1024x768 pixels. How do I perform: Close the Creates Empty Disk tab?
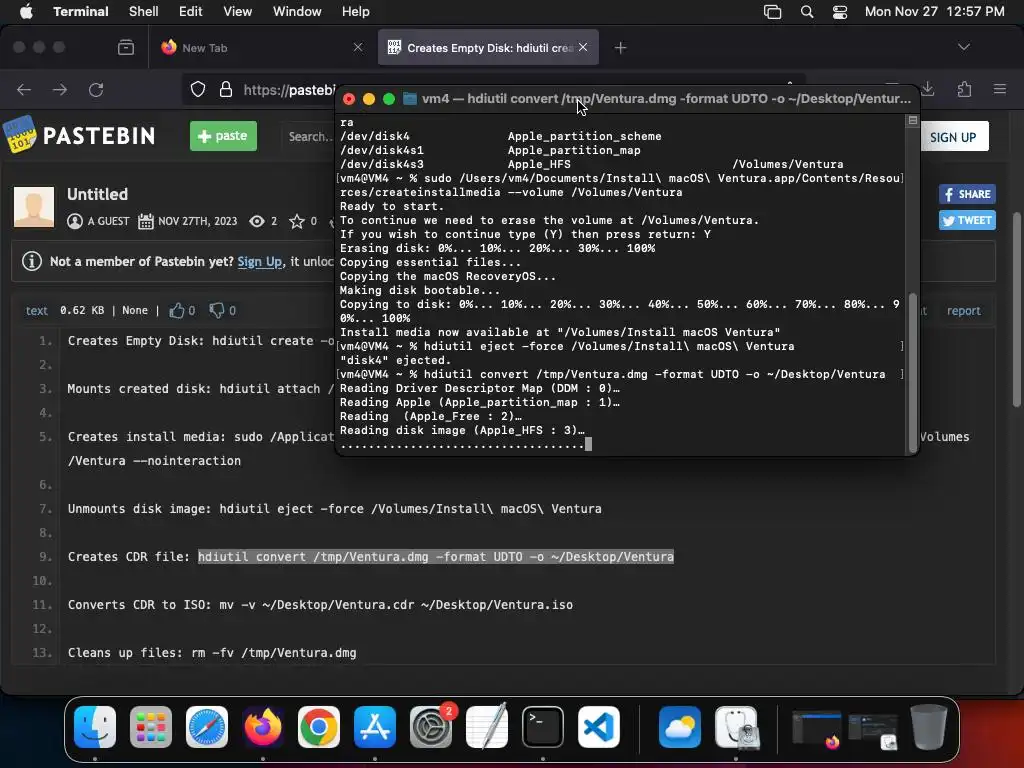[x=583, y=47]
